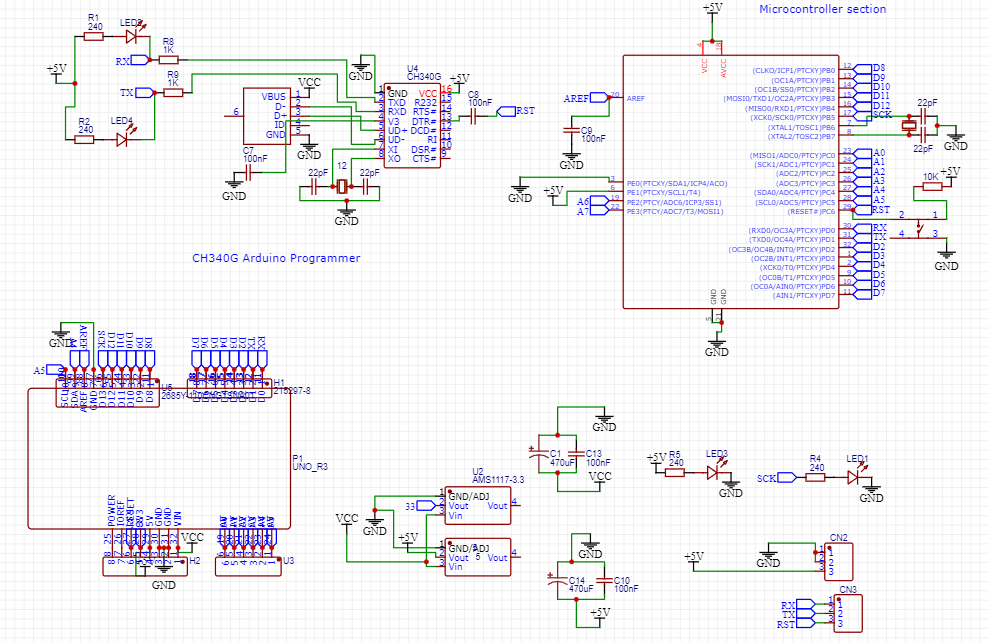Select the D8 net flag at PB0
Viewport: 989px width, 642px height.
coord(870,68)
